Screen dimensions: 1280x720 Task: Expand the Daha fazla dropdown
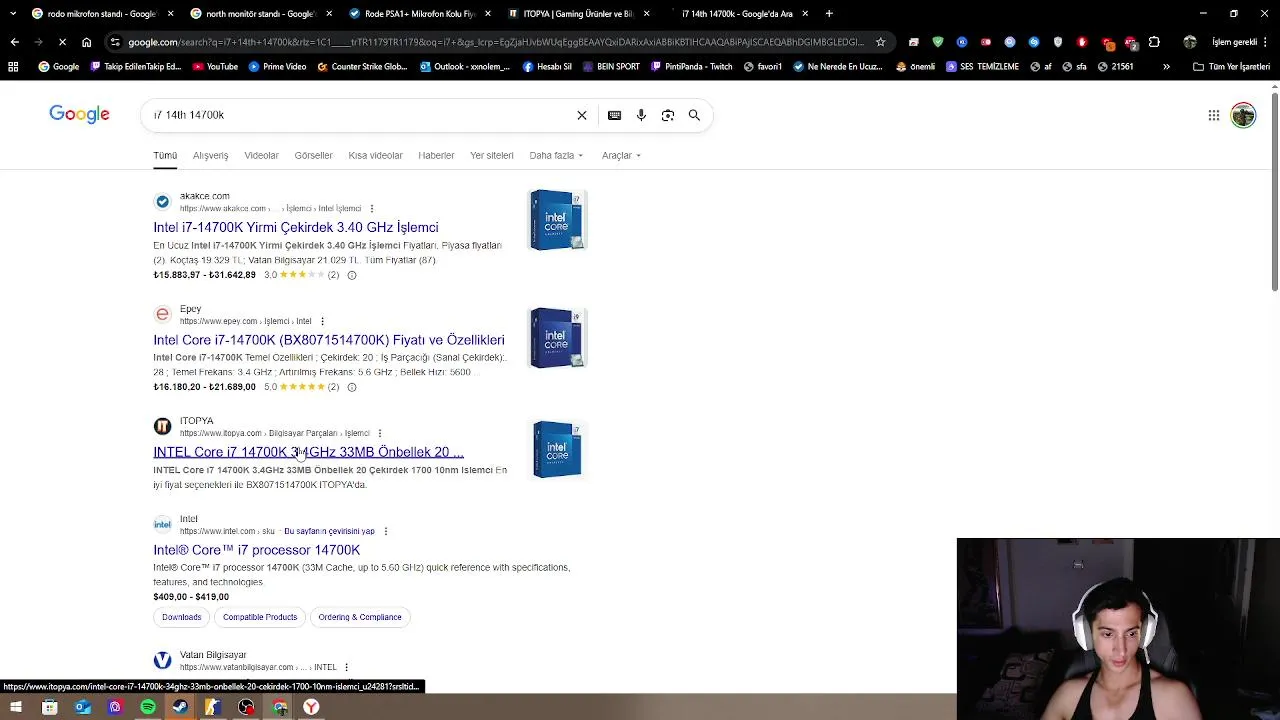pos(556,155)
